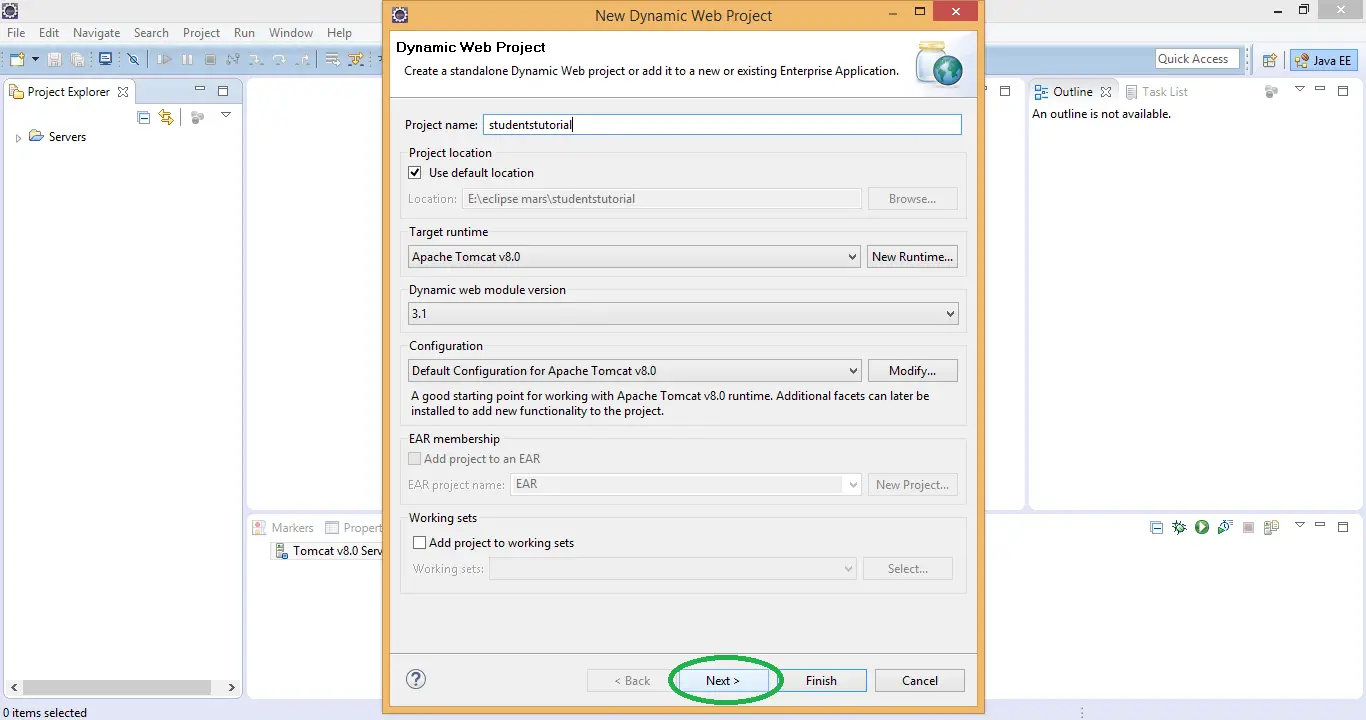
Task: Open Project Explorer view menu triangle
Action: coord(226,115)
